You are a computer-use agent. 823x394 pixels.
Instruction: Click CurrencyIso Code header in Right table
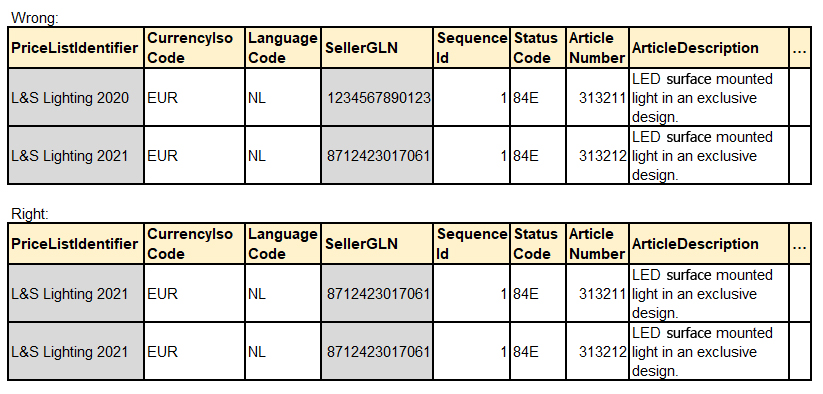coord(194,243)
